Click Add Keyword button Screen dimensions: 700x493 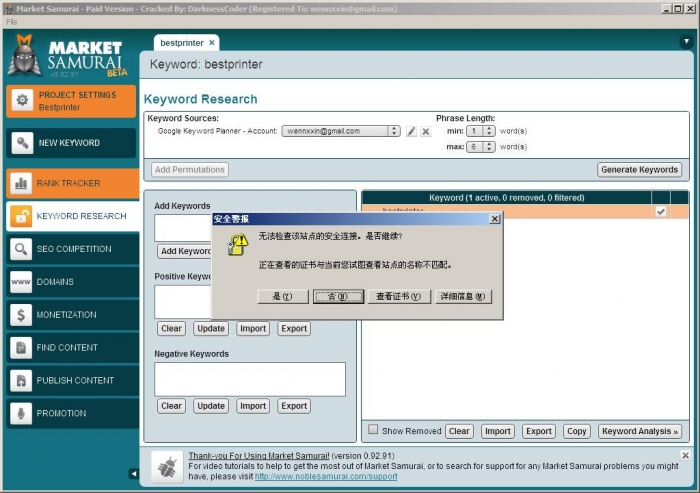[x=185, y=251]
